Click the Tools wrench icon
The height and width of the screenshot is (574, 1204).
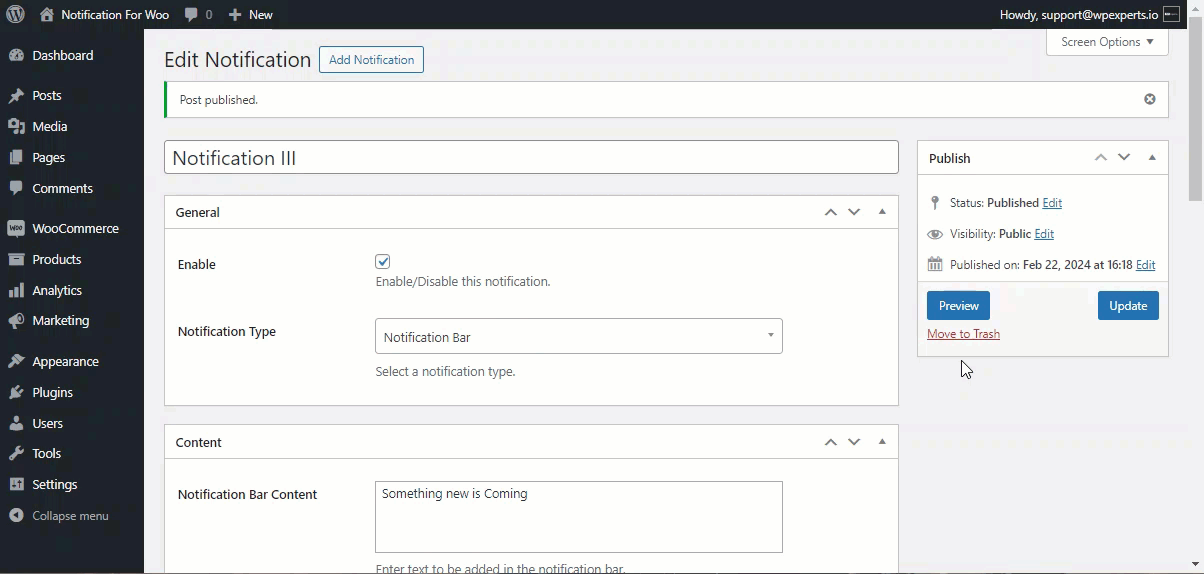(x=16, y=453)
